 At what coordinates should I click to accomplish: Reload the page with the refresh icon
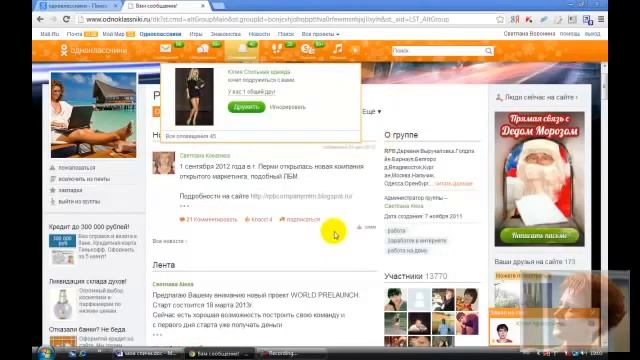point(66,19)
